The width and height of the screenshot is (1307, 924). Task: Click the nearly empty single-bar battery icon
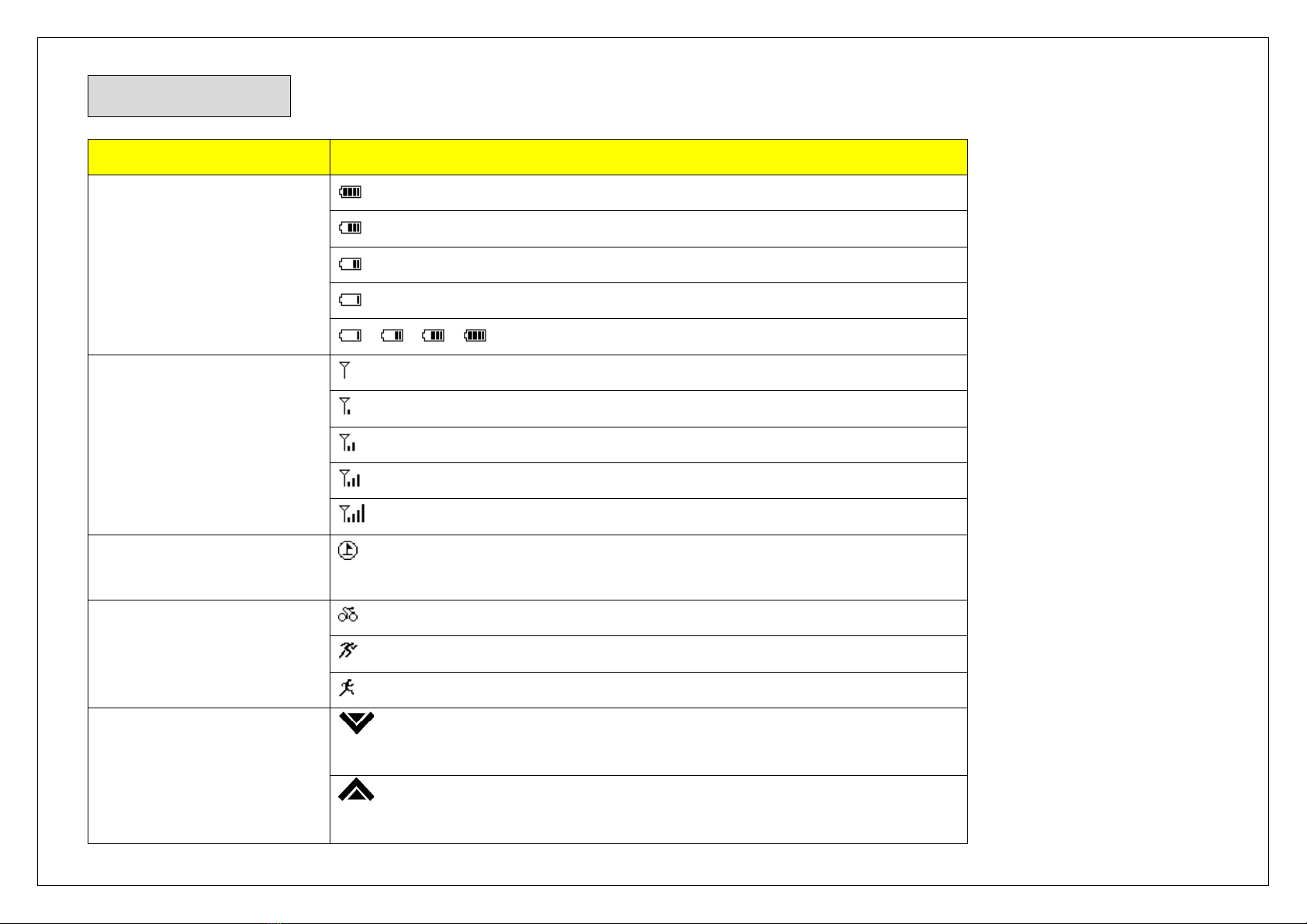pyautogui.click(x=351, y=299)
